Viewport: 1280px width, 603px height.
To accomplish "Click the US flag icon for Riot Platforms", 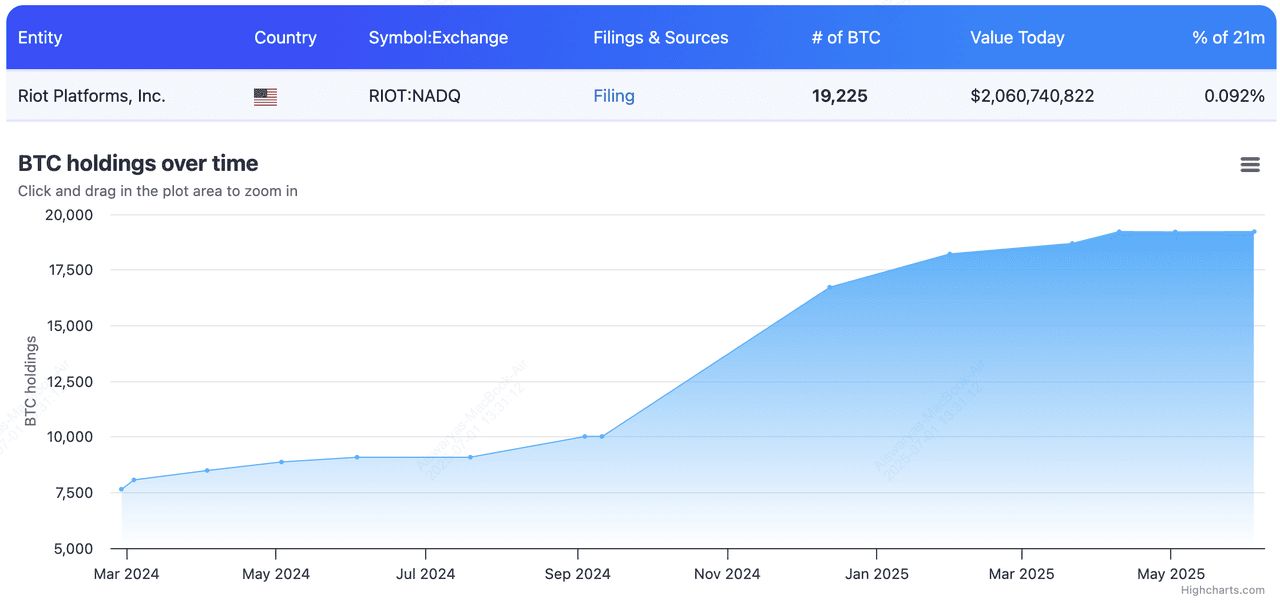I will 264,95.
